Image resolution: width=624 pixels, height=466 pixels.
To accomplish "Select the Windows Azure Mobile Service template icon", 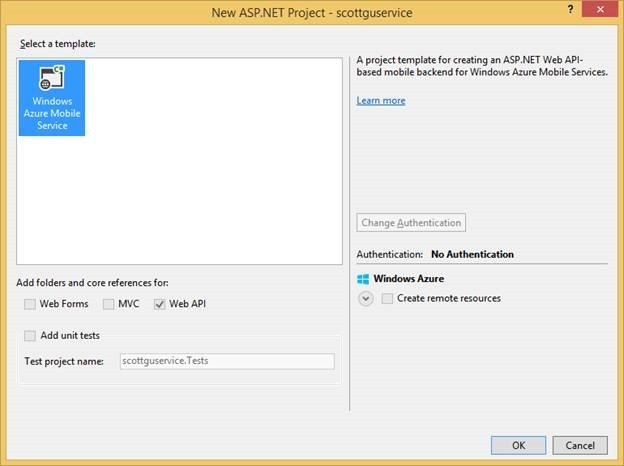I will (x=51, y=78).
